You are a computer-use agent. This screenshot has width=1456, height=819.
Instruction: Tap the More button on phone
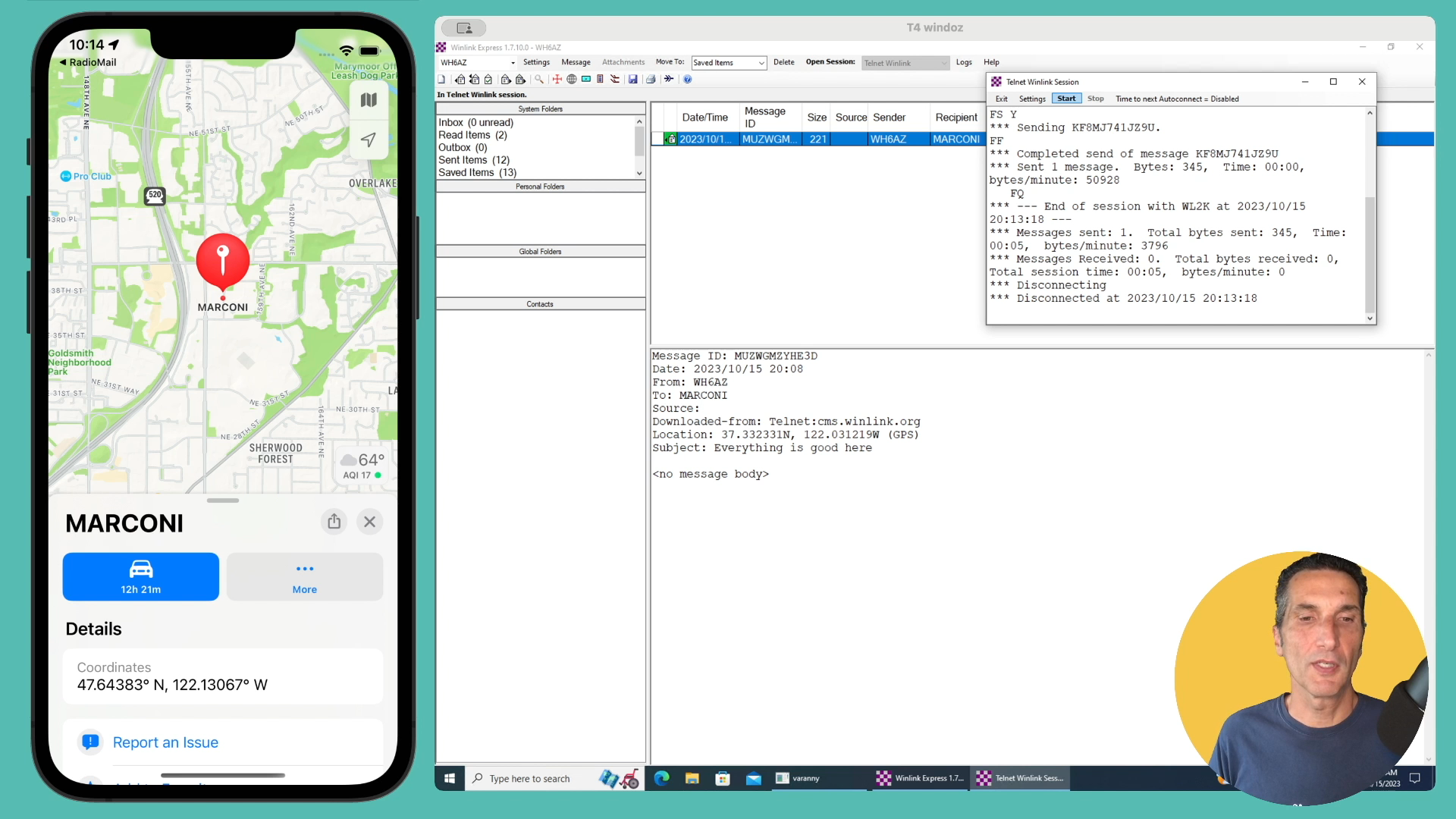click(x=305, y=576)
